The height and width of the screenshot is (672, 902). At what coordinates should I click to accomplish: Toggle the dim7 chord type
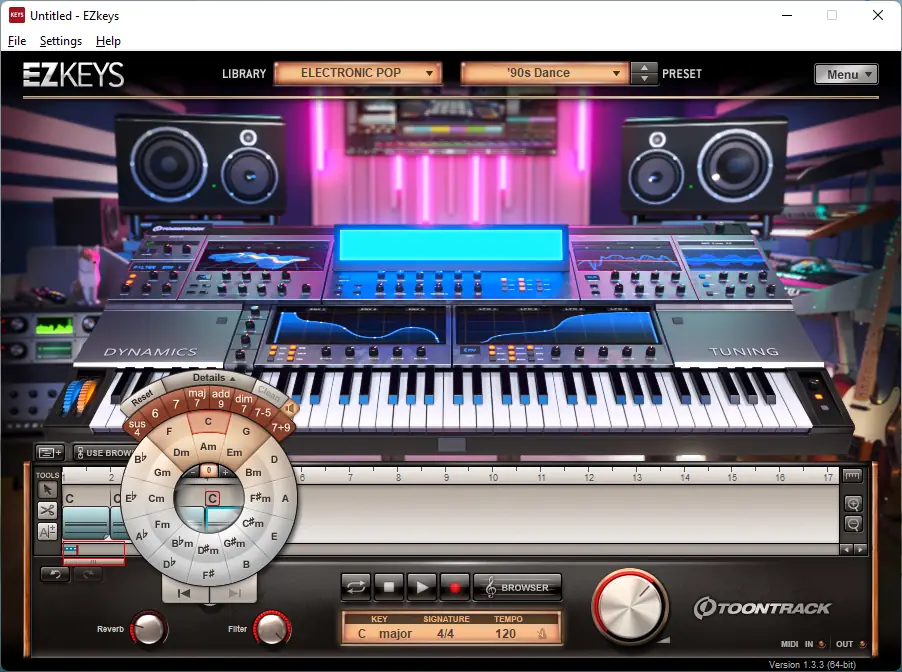click(244, 403)
